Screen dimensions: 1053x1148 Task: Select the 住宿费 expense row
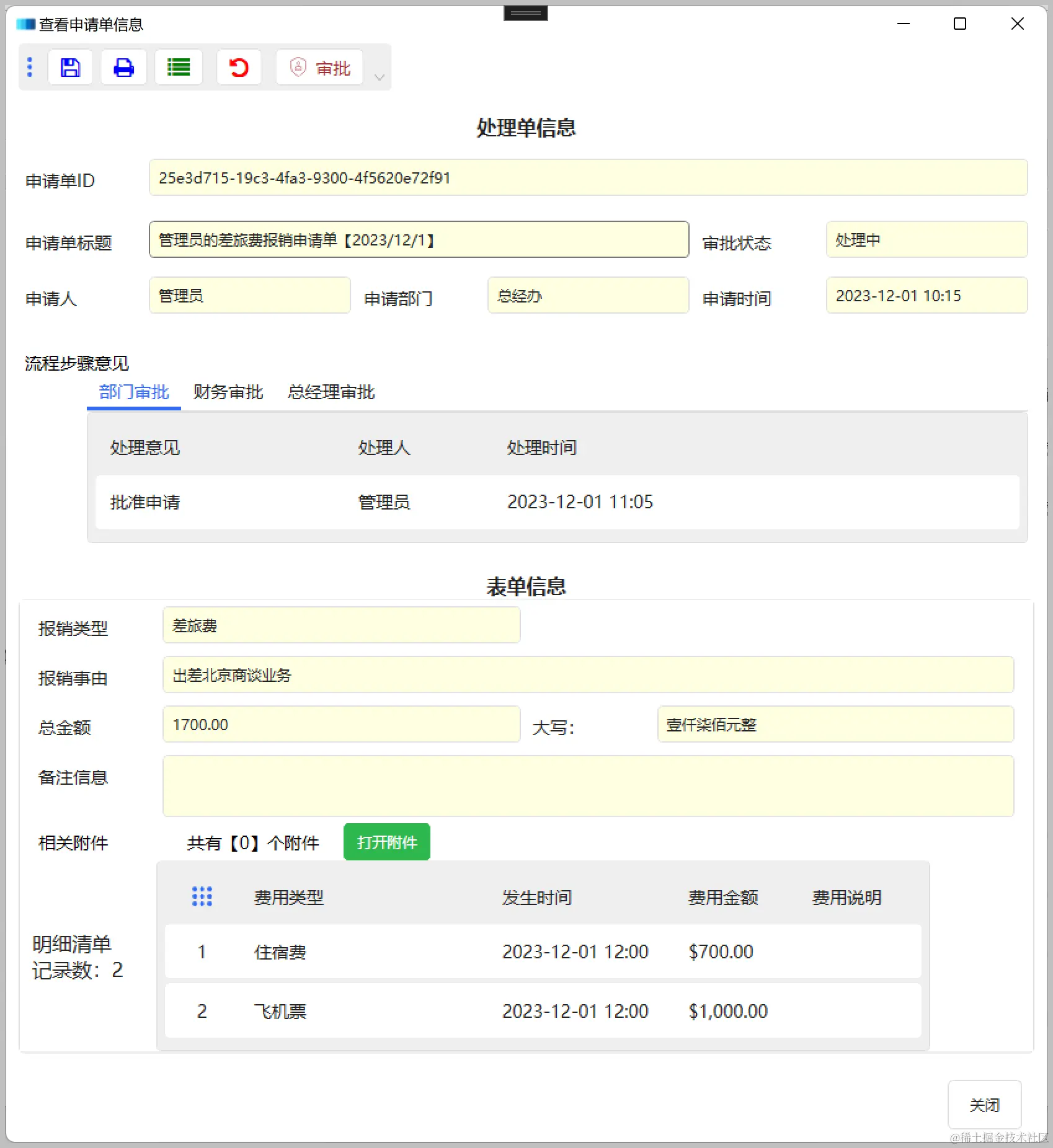coord(543,952)
